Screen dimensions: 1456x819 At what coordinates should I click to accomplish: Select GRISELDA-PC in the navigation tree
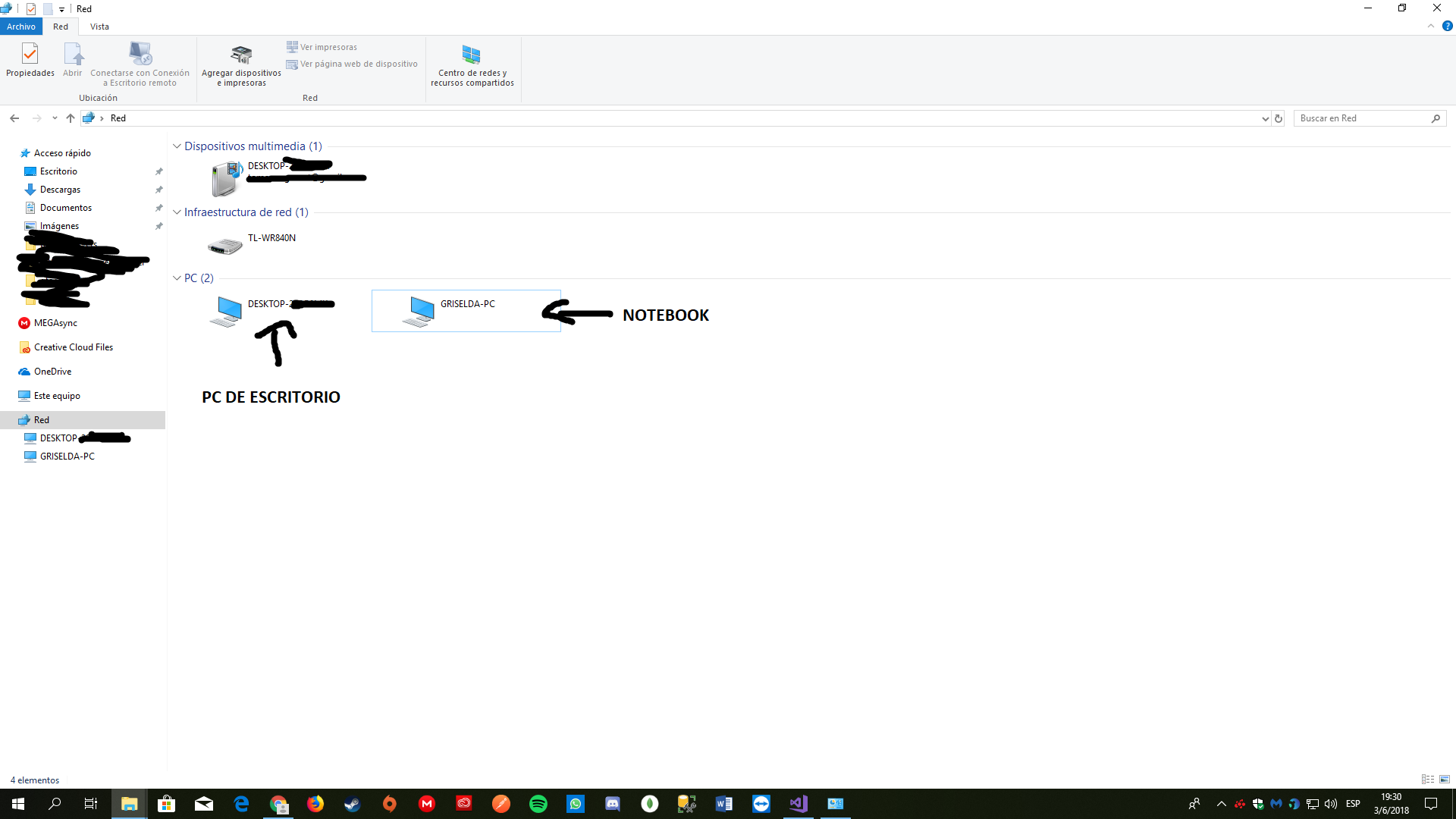pyautogui.click(x=67, y=457)
